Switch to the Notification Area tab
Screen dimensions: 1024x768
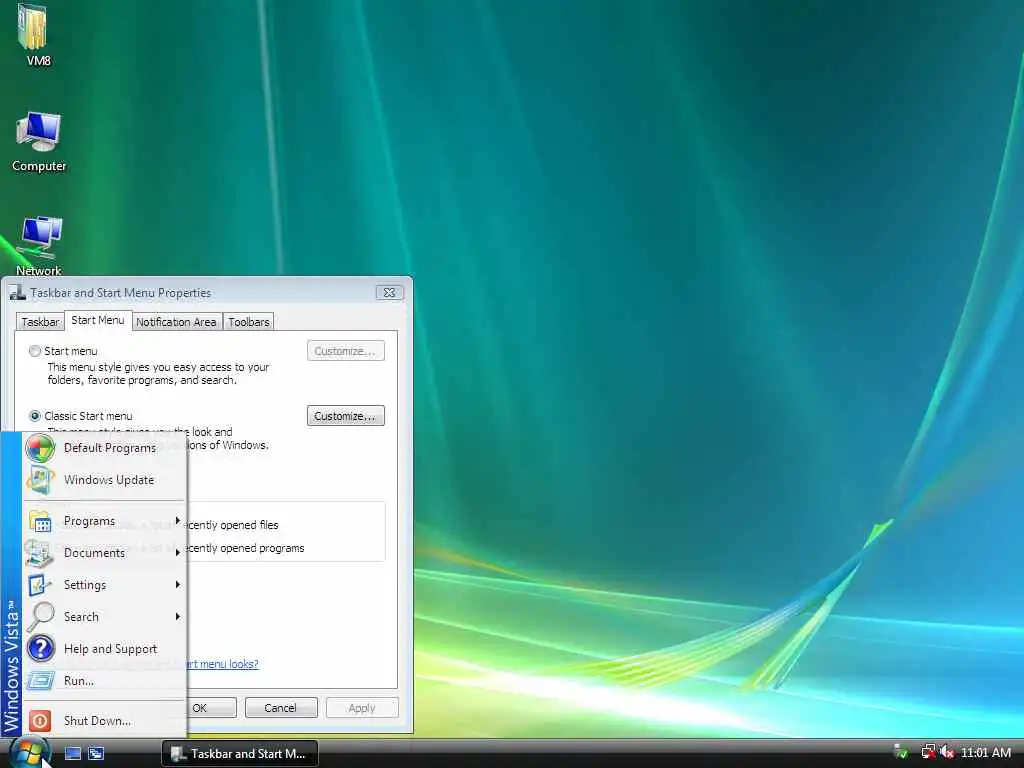click(176, 322)
